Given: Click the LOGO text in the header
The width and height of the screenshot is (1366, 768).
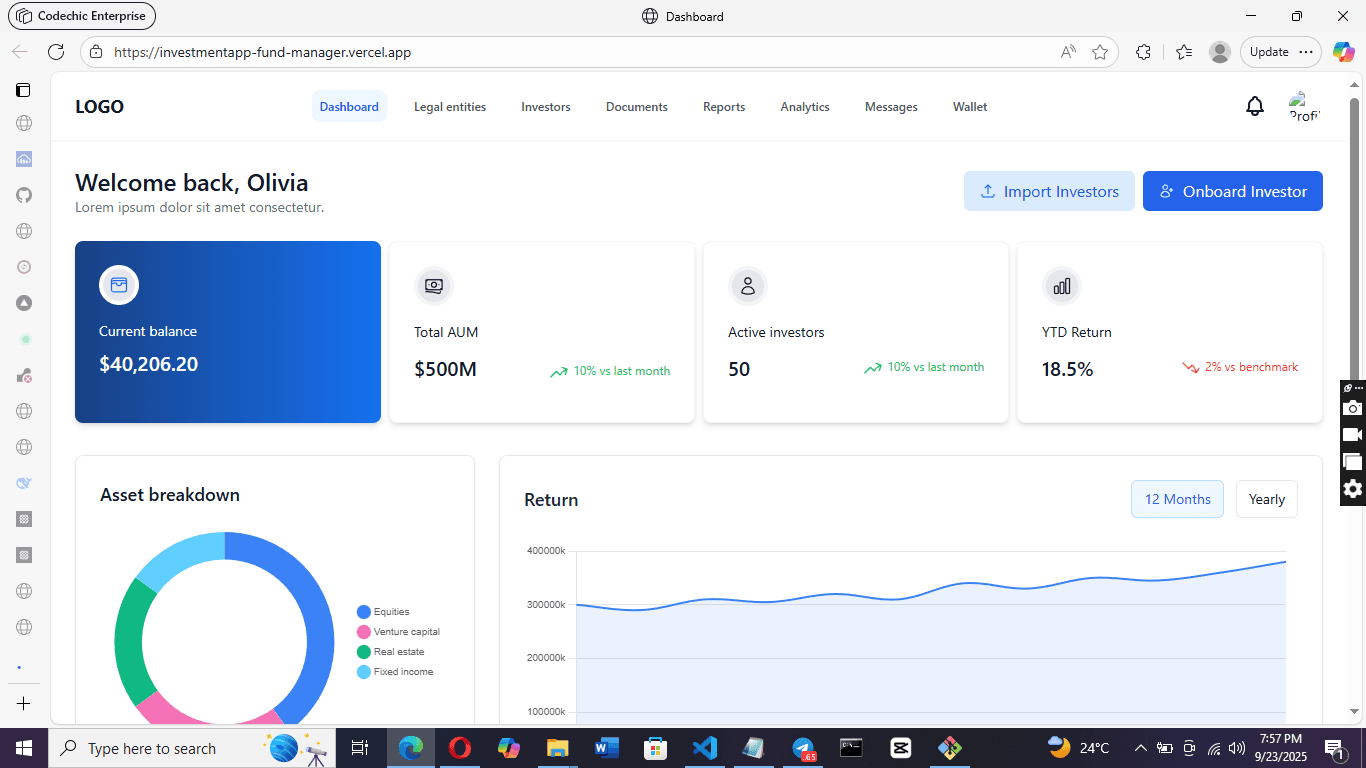Looking at the screenshot, I should 100,107.
